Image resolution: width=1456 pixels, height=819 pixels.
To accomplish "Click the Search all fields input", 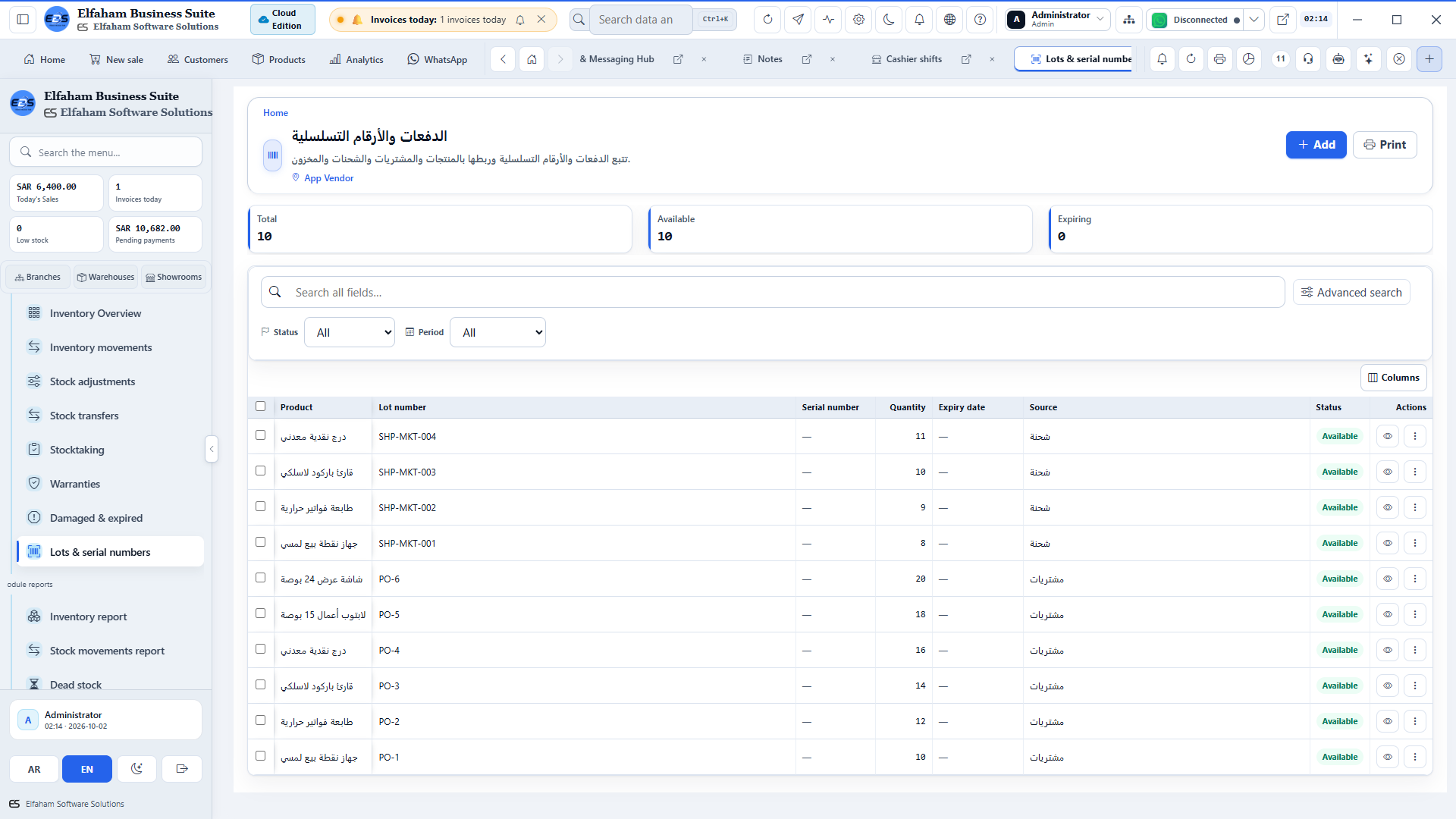I will [x=773, y=293].
